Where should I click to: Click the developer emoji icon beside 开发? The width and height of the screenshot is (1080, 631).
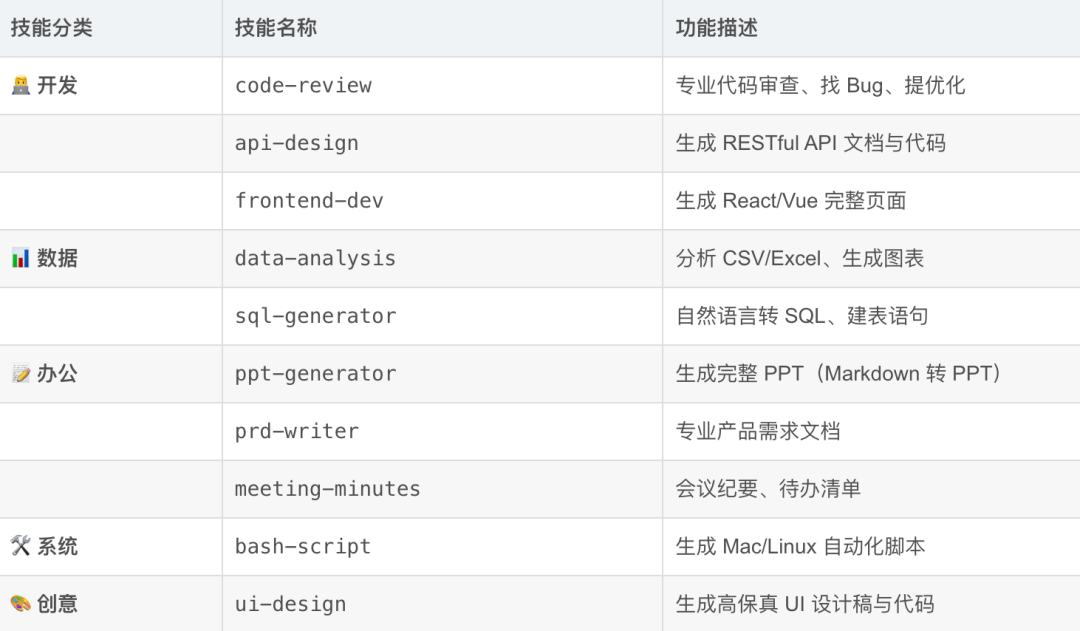(21, 85)
